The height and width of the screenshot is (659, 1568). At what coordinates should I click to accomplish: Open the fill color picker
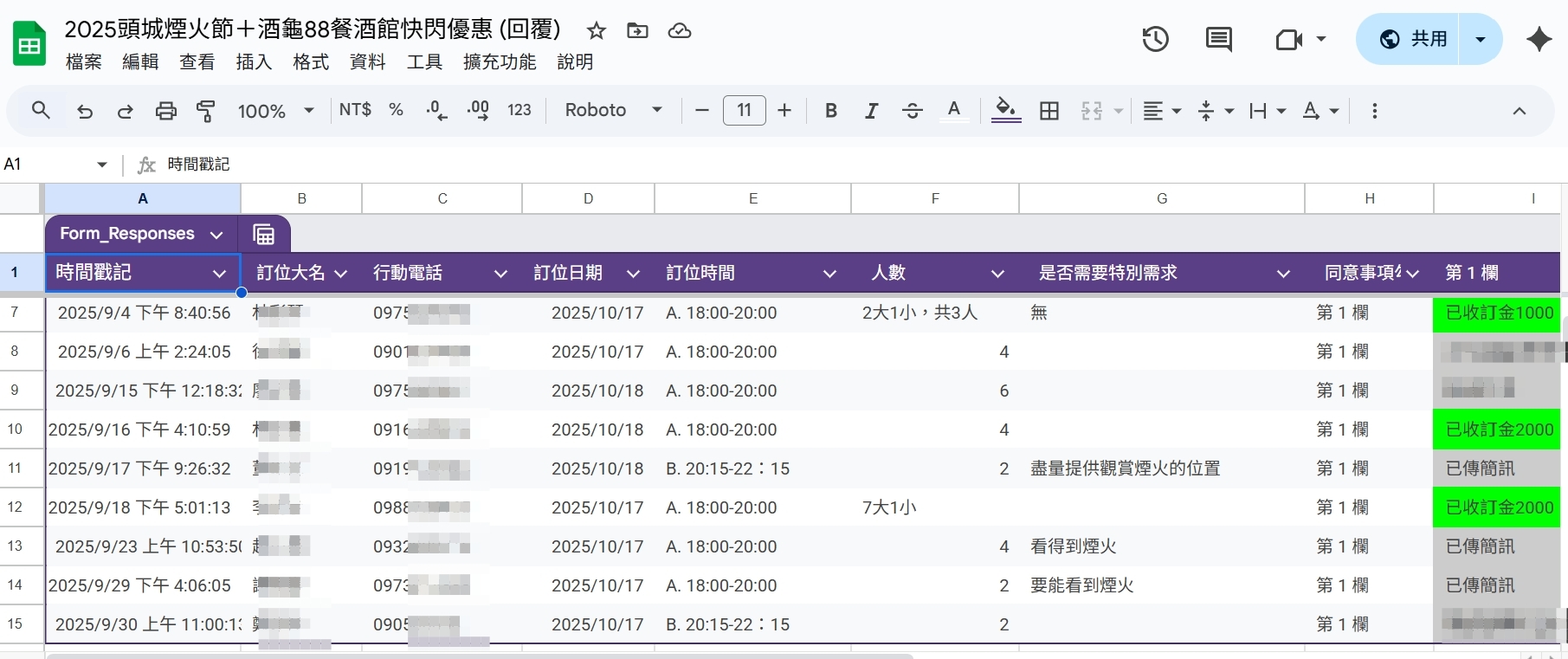(x=1005, y=110)
